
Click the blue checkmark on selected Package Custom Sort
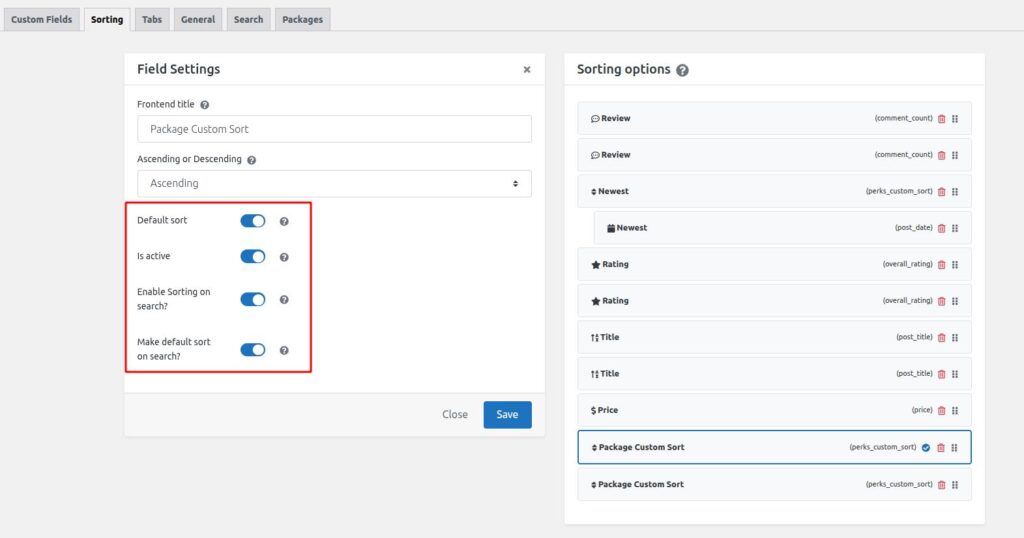pos(926,448)
